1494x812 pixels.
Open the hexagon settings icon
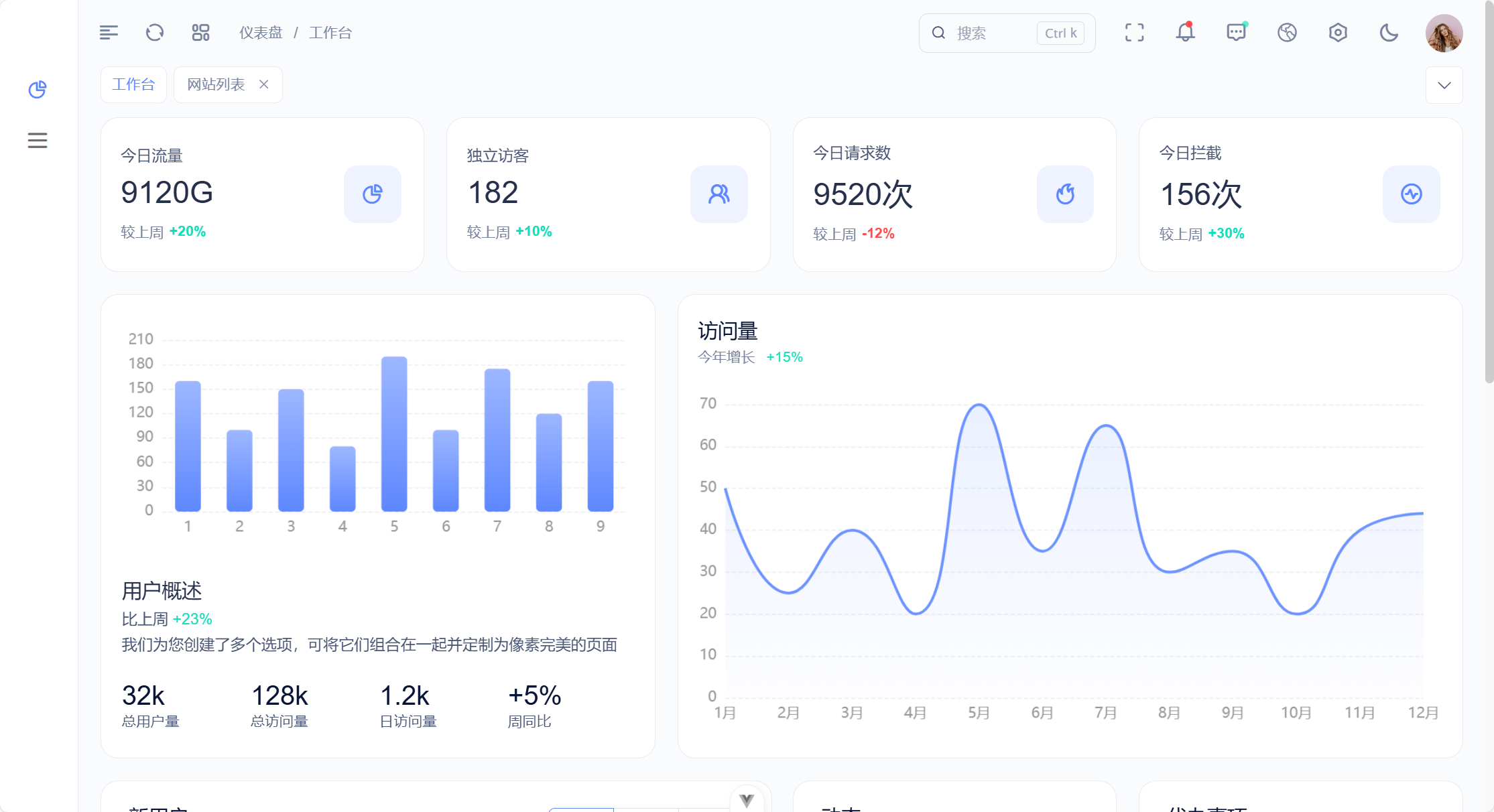(1338, 32)
